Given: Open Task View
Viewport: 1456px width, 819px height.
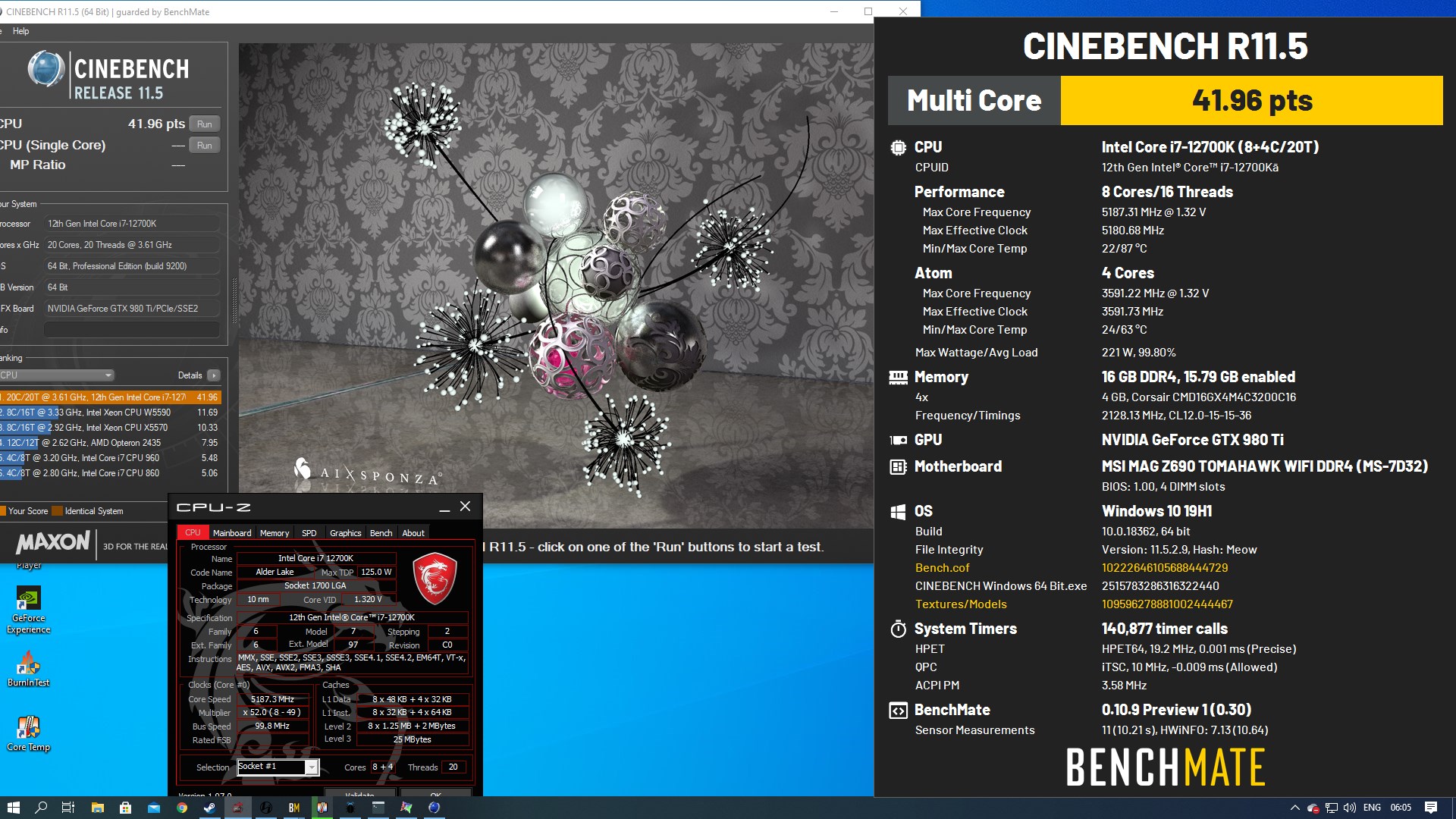Looking at the screenshot, I should tap(68, 808).
